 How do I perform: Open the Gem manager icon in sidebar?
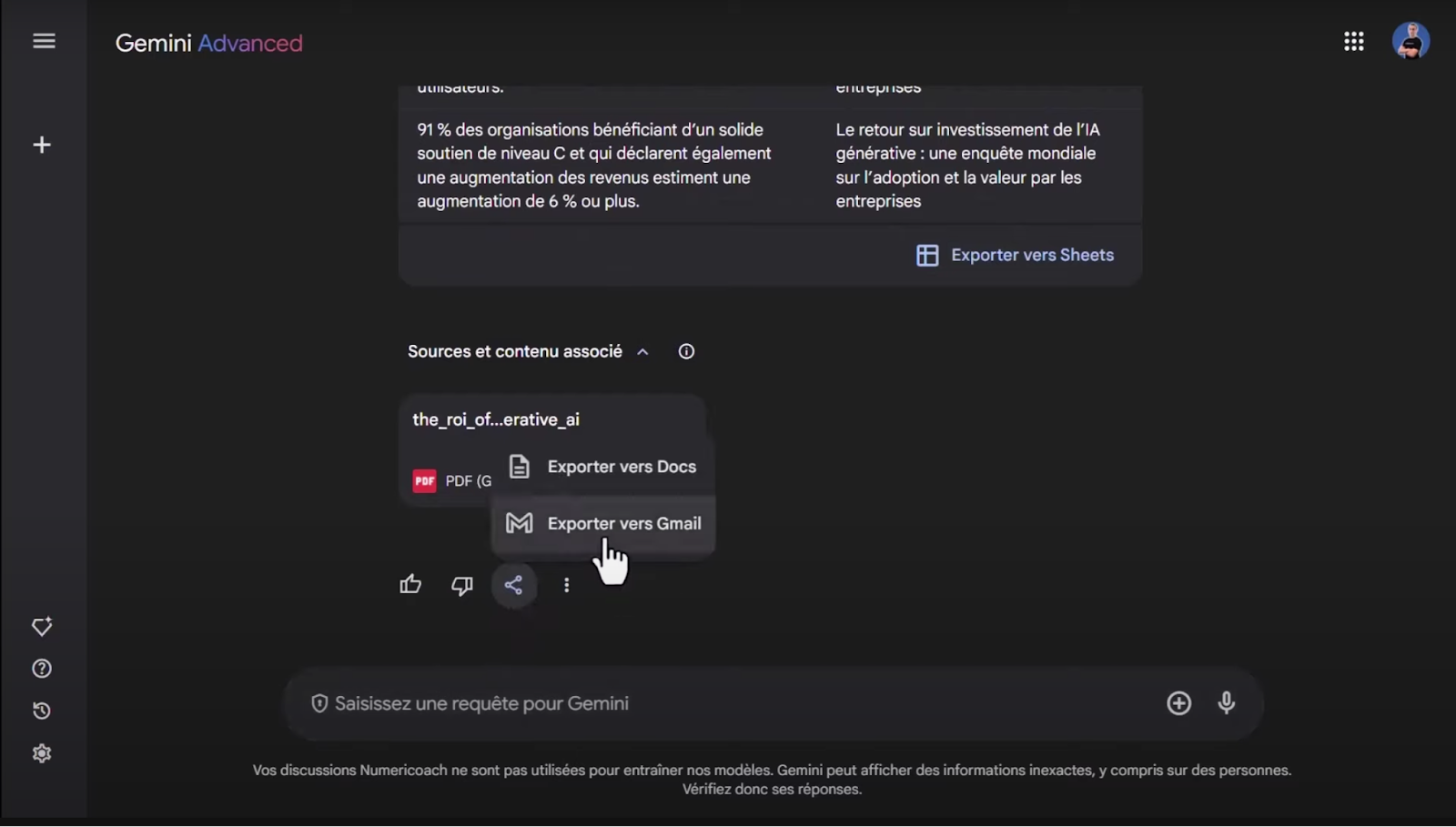(x=42, y=626)
